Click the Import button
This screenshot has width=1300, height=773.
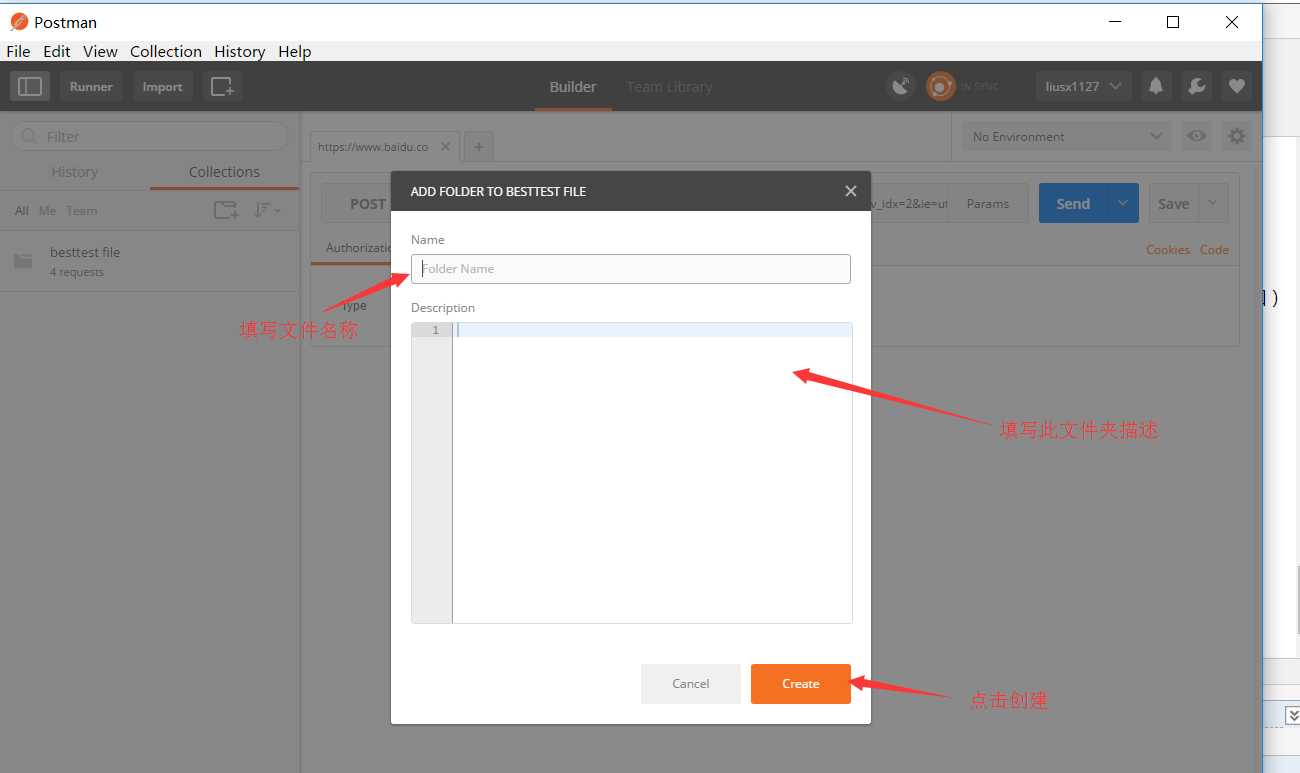pyautogui.click(x=162, y=87)
